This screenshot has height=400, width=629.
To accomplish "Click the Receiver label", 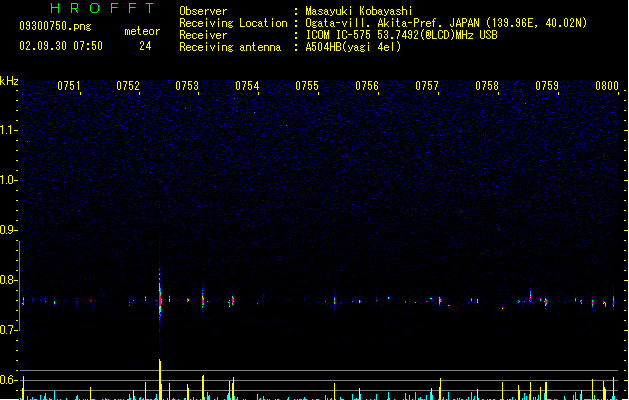I will click(203, 35).
